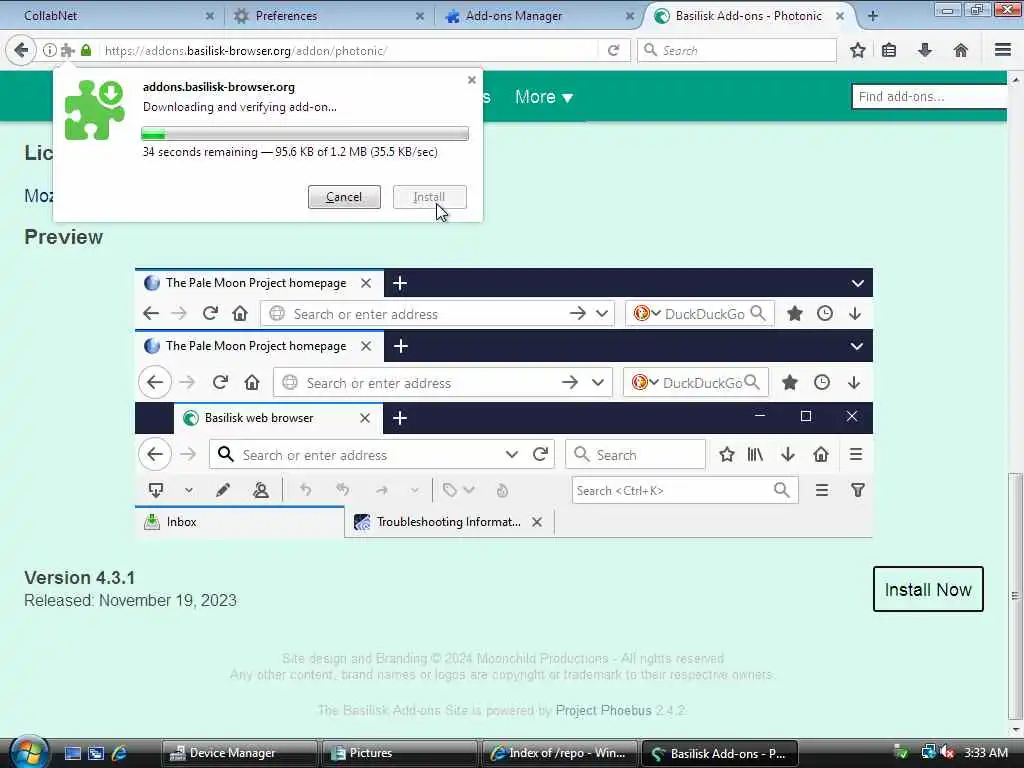1024x768 pixels.
Task: Go back with the browser back arrow
Action: tap(21, 50)
